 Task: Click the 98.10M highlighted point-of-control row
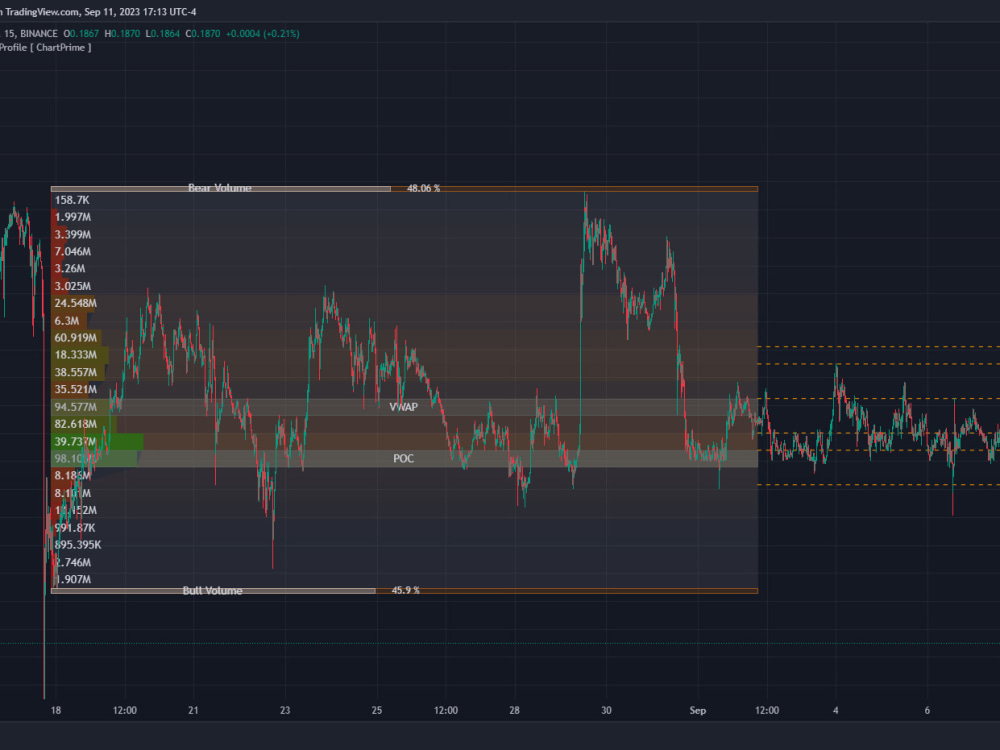click(x=70, y=458)
